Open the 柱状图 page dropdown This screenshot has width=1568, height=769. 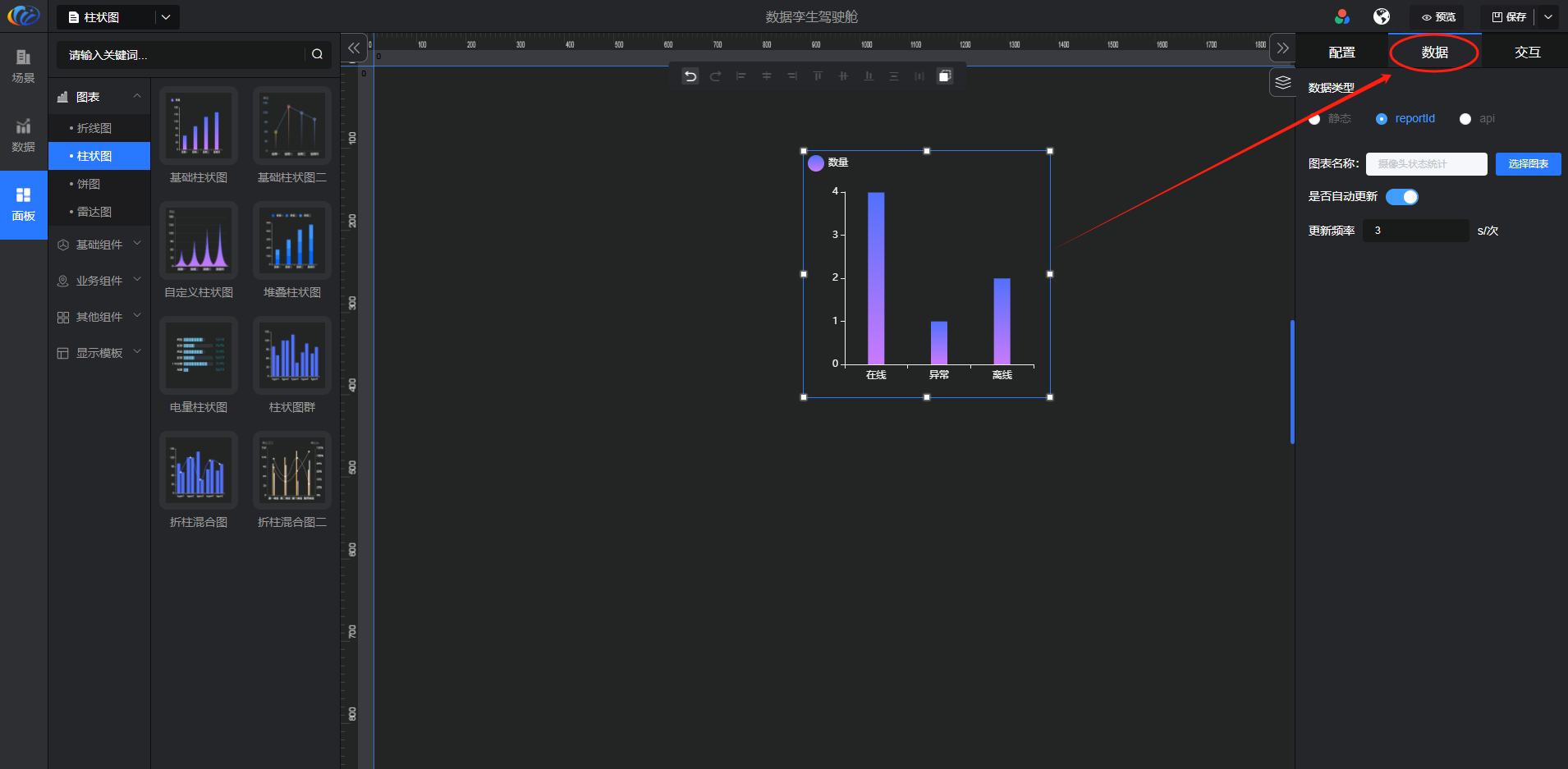coord(165,17)
